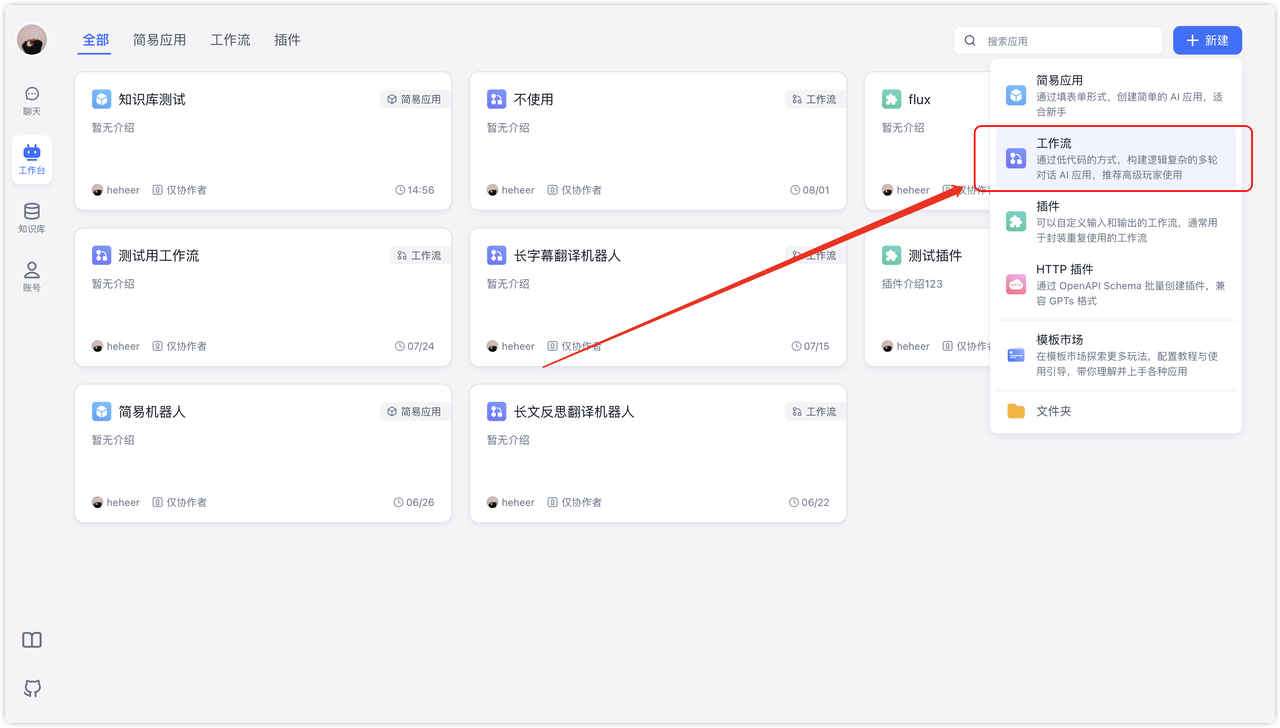Go to the 账号 account icon
This screenshot has width=1280, height=728.
(x=32, y=277)
